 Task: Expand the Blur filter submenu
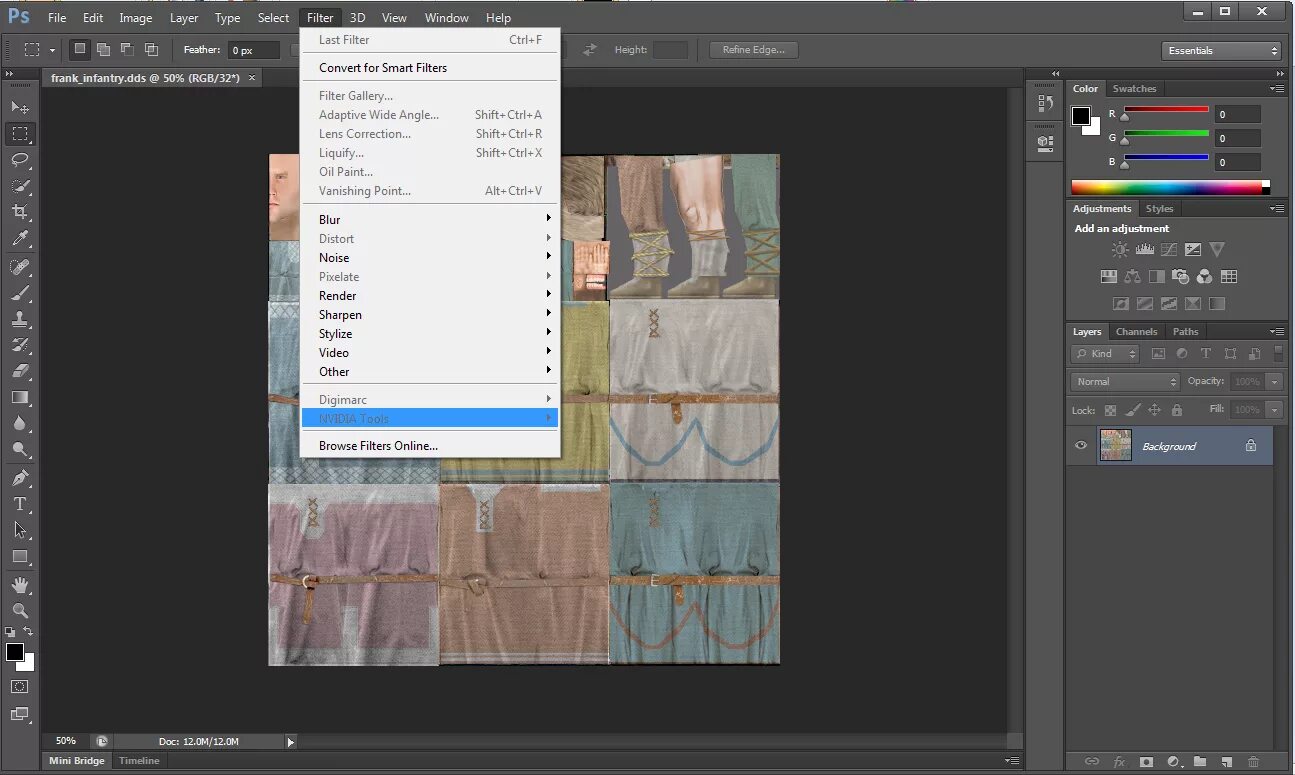pyautogui.click(x=429, y=219)
